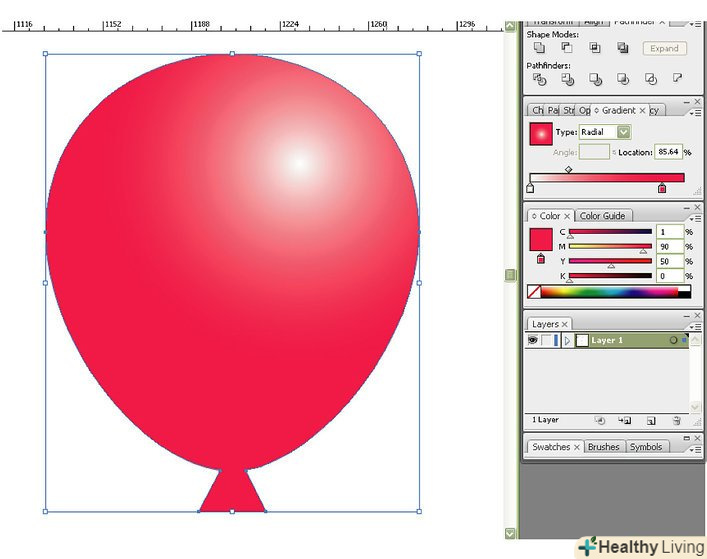Open the Layers panel options menu

688,327
